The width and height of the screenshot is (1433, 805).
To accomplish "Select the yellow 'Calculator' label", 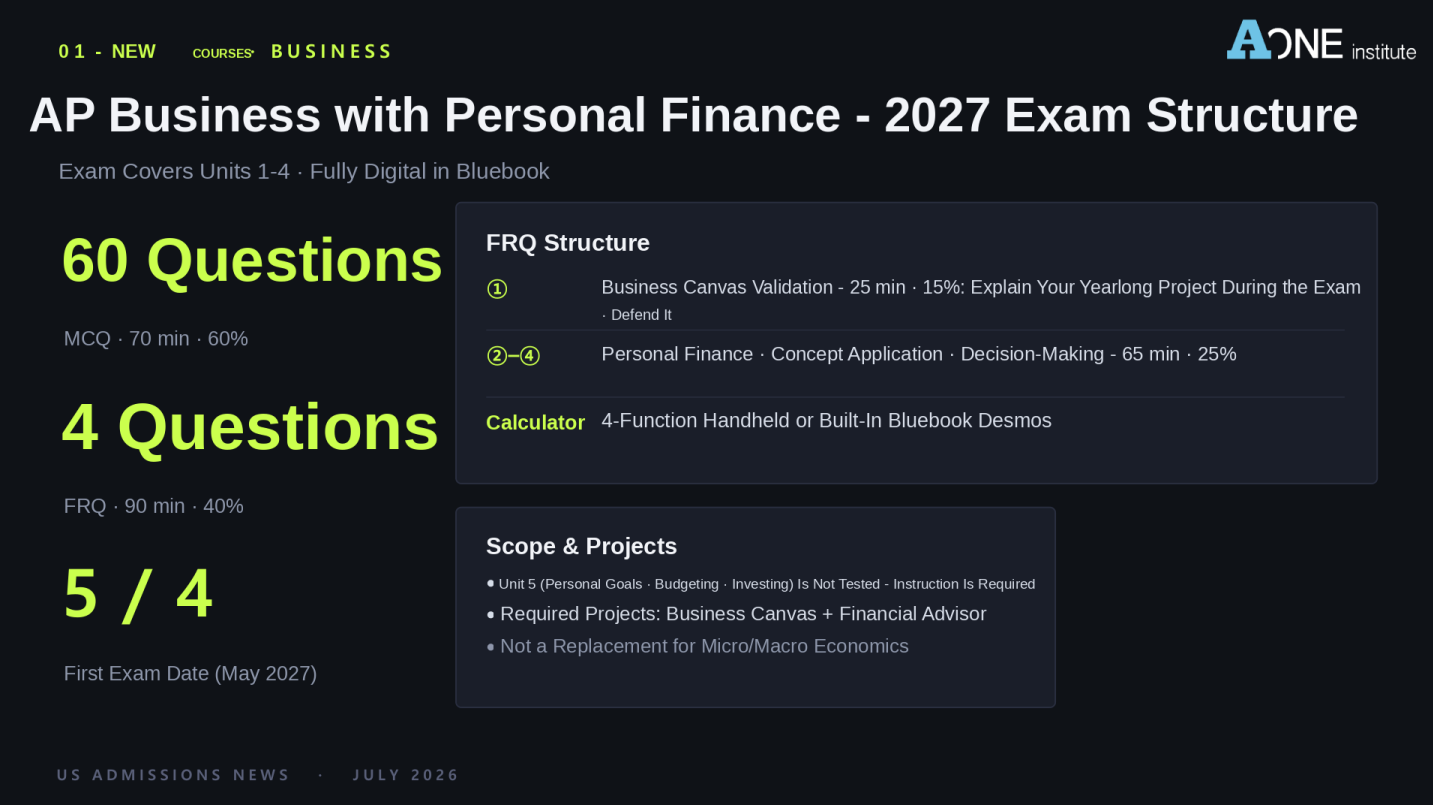I will 535,423.
